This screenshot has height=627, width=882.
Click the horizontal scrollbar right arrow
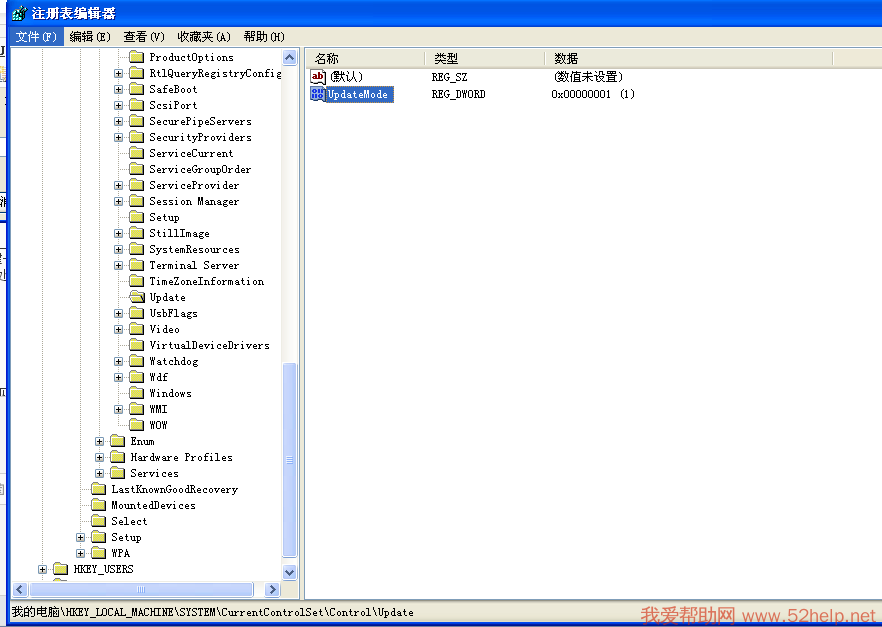point(272,590)
